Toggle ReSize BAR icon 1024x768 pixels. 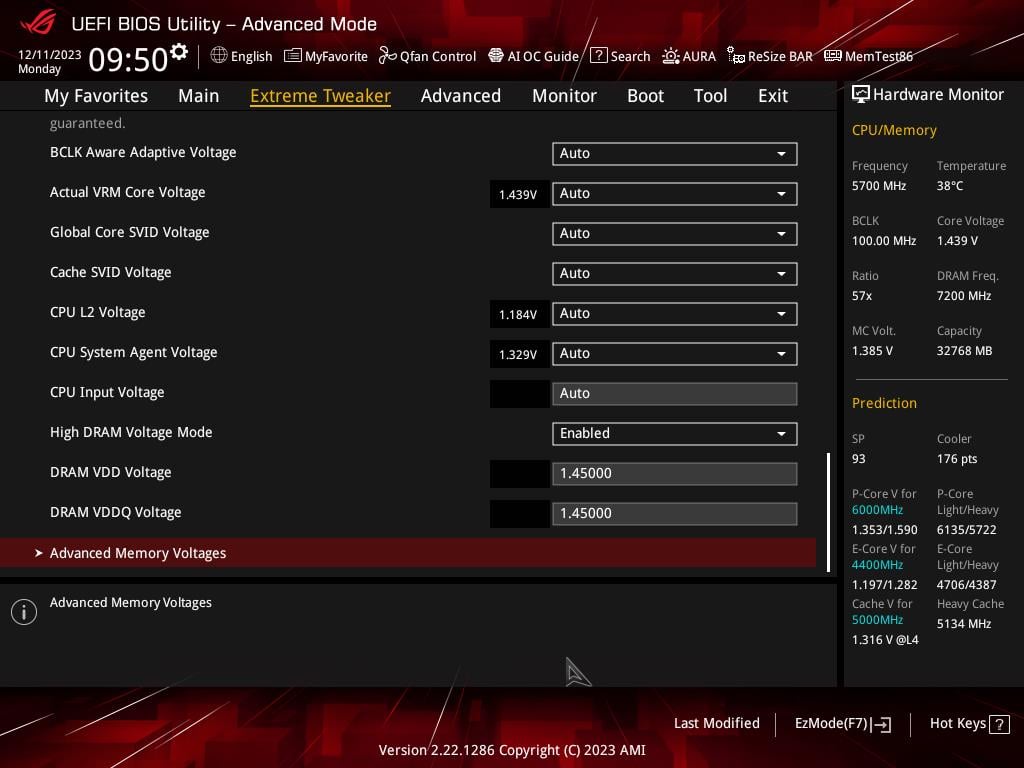point(736,56)
